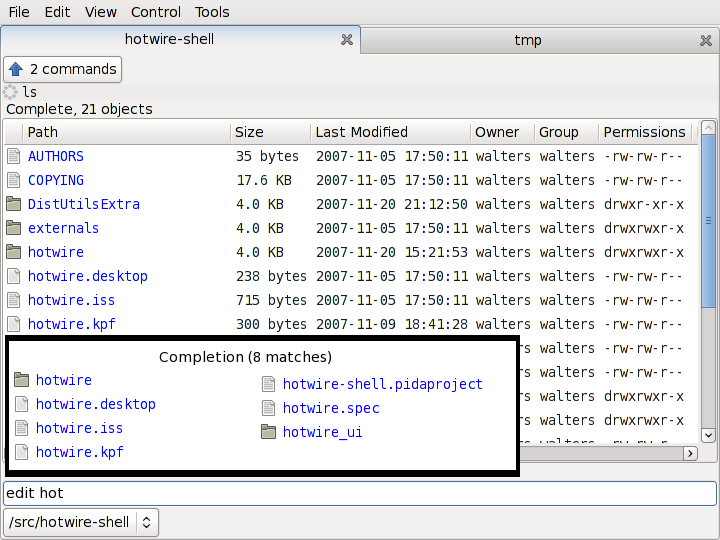
Task: Click hotwire.kpf file icon in list
Action: (14, 324)
